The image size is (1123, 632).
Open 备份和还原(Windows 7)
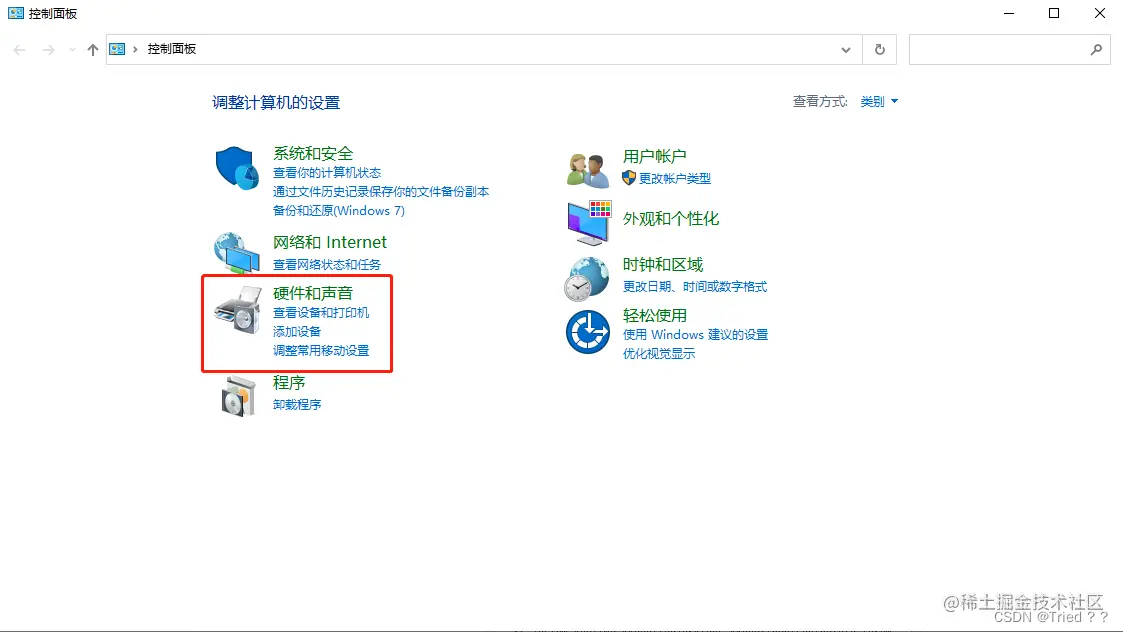click(x=338, y=211)
